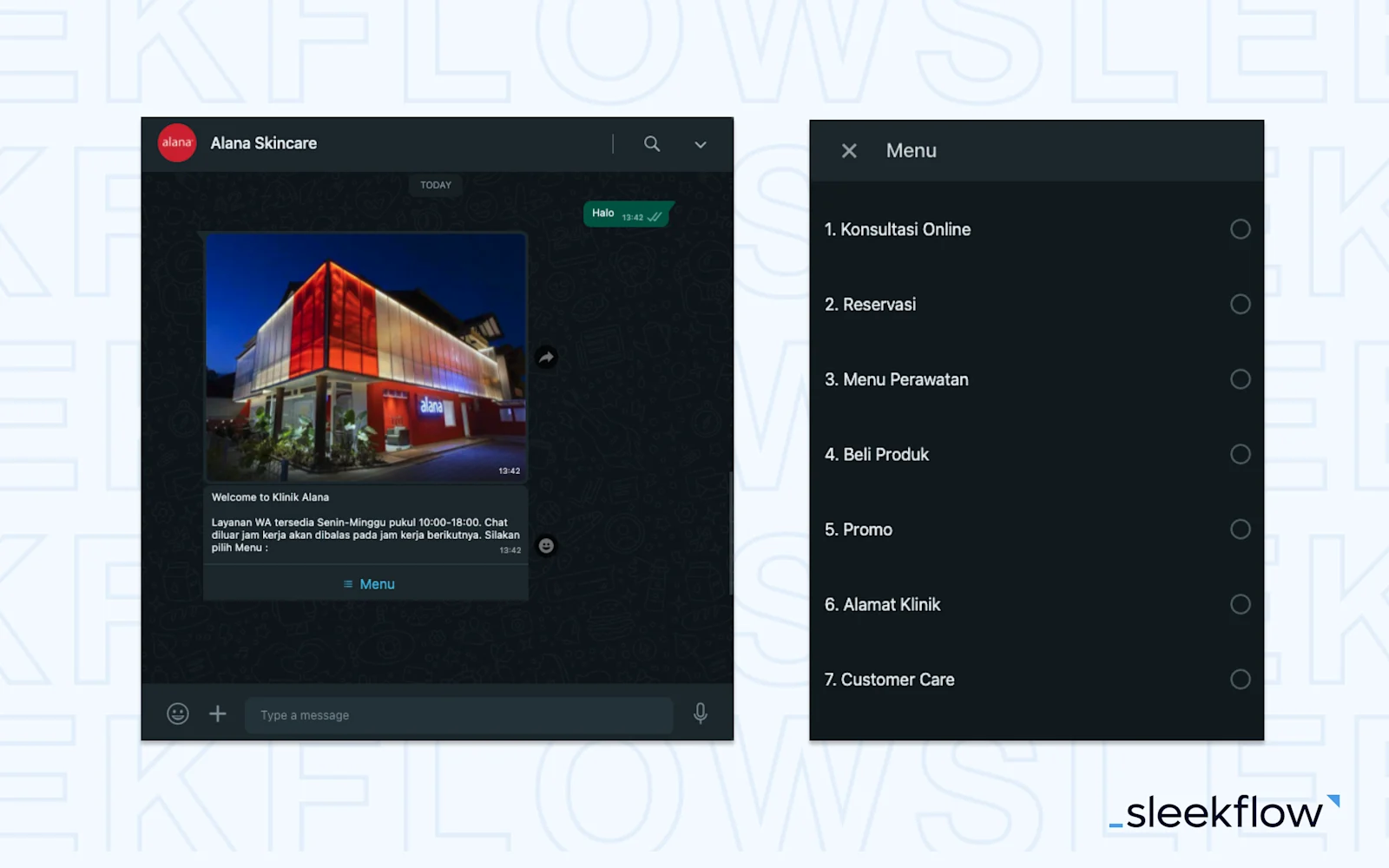Click the TODAY date label

(436, 185)
